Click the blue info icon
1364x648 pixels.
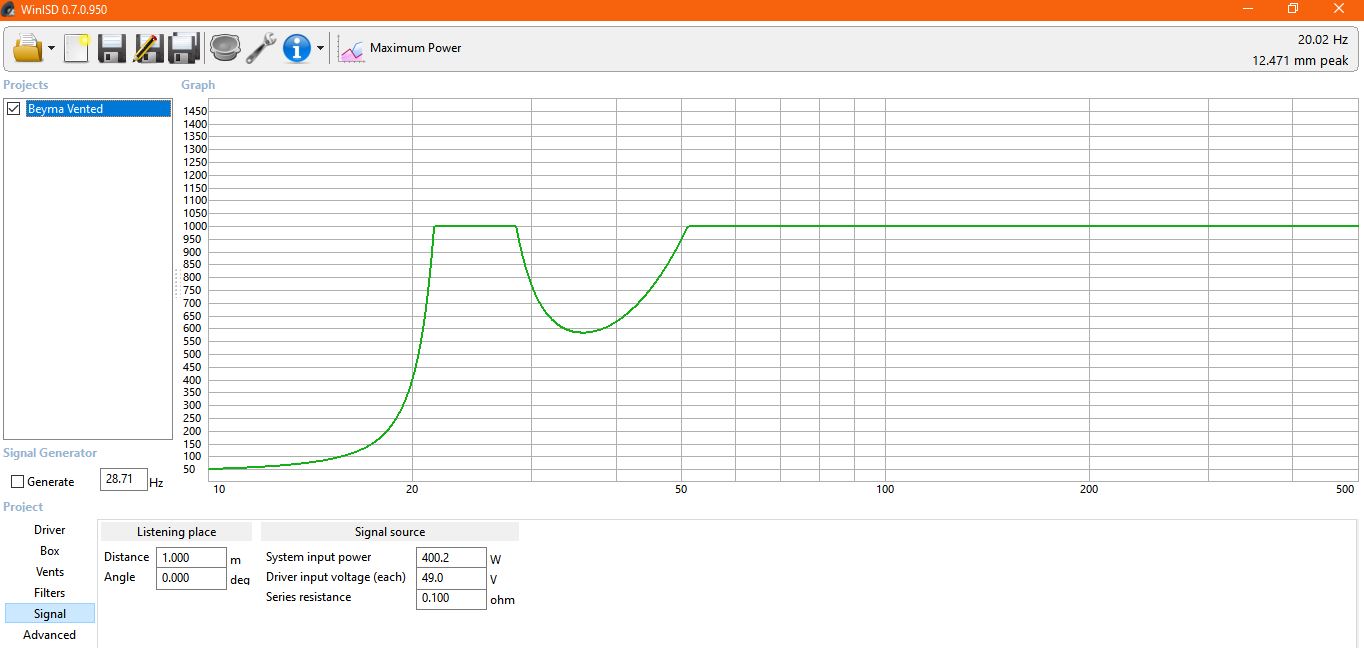click(297, 47)
